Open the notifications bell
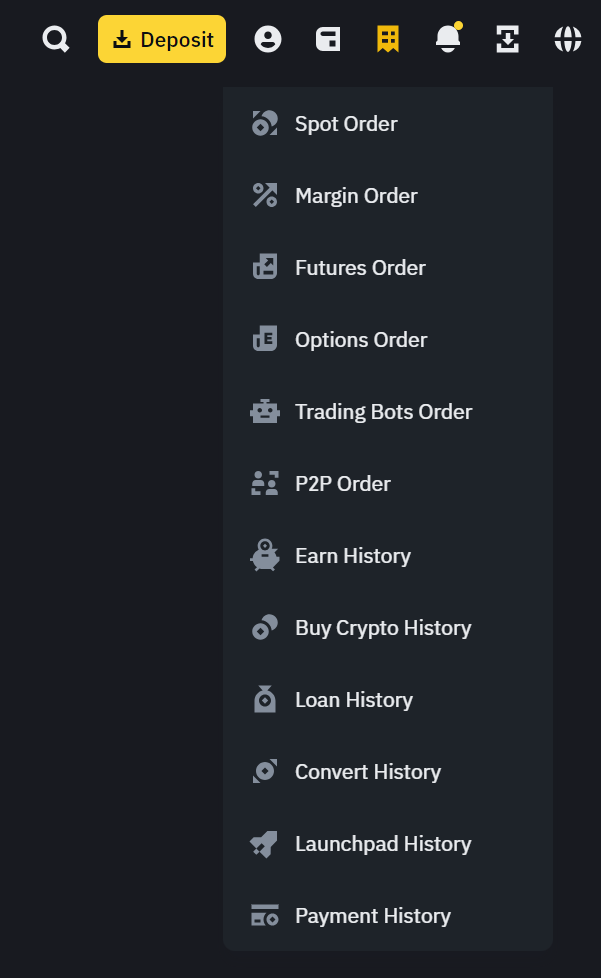The height and width of the screenshot is (978, 601). [448, 39]
